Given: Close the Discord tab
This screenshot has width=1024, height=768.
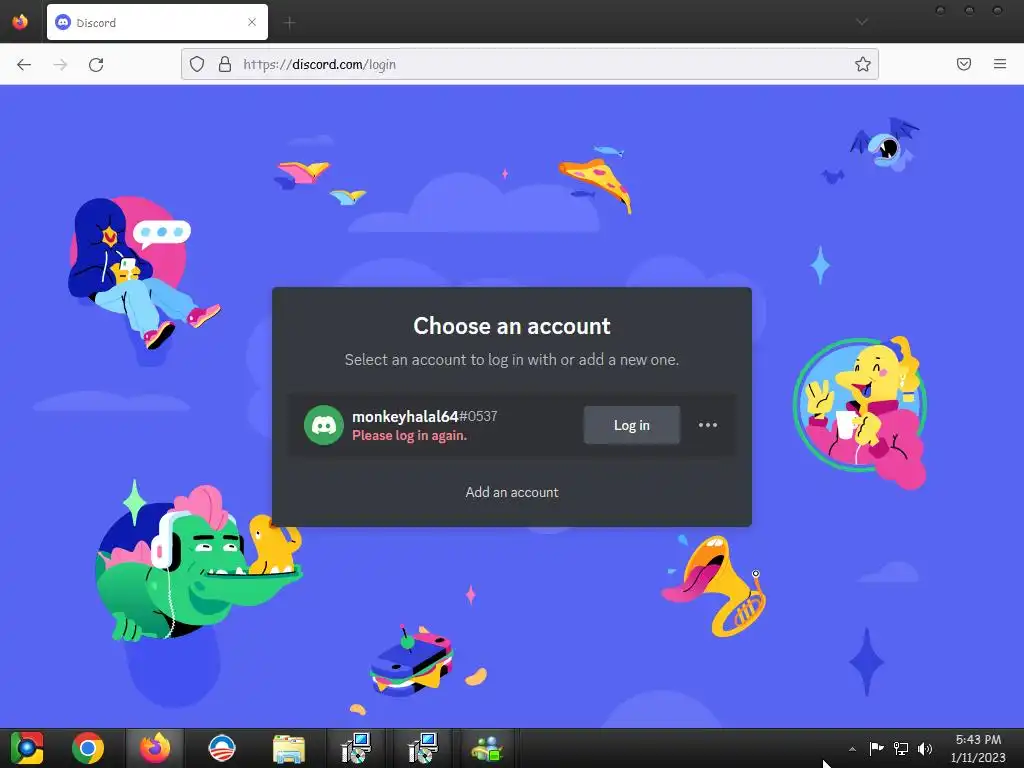Looking at the screenshot, I should pyautogui.click(x=252, y=22).
